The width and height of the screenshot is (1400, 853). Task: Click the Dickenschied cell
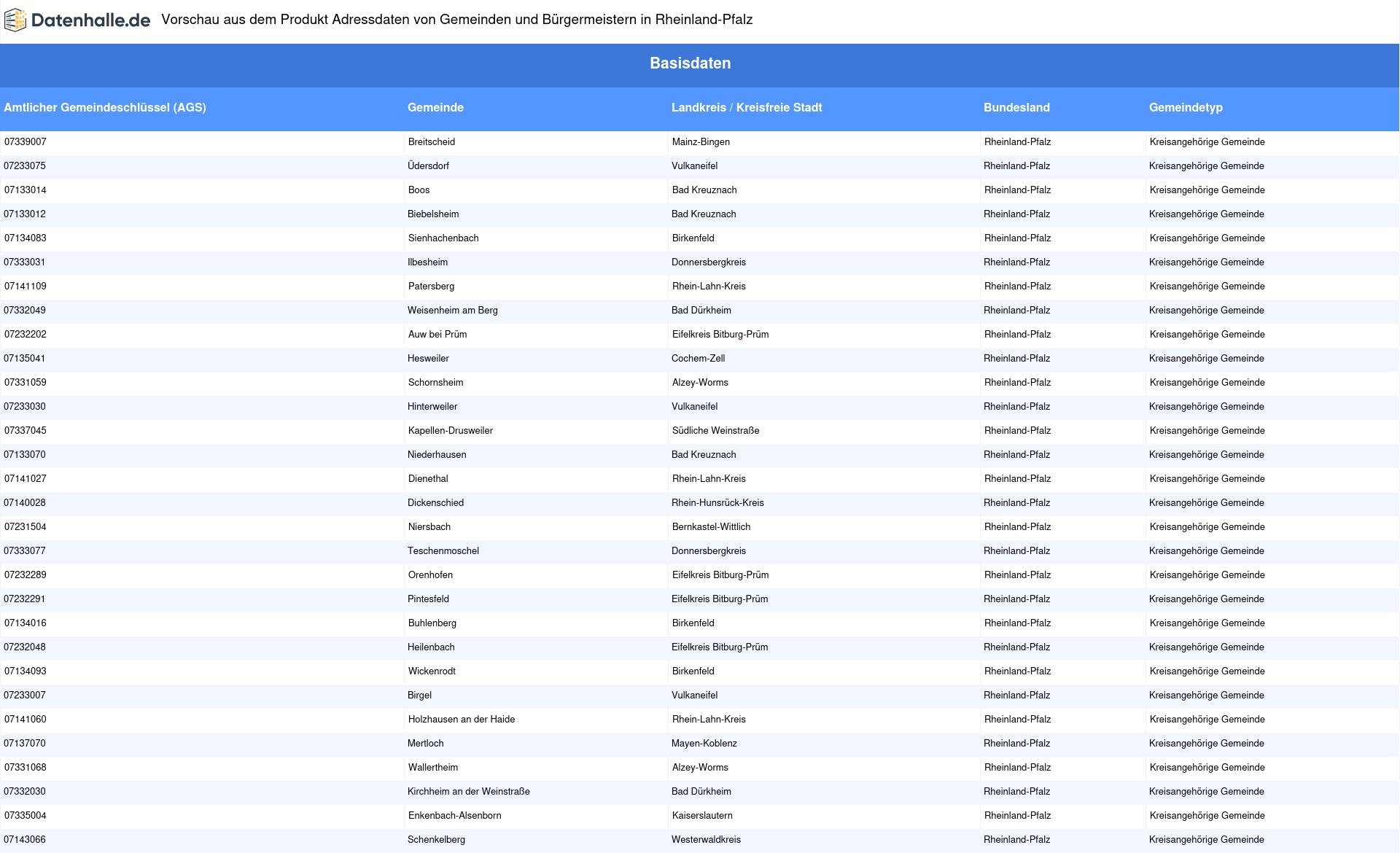coord(536,503)
